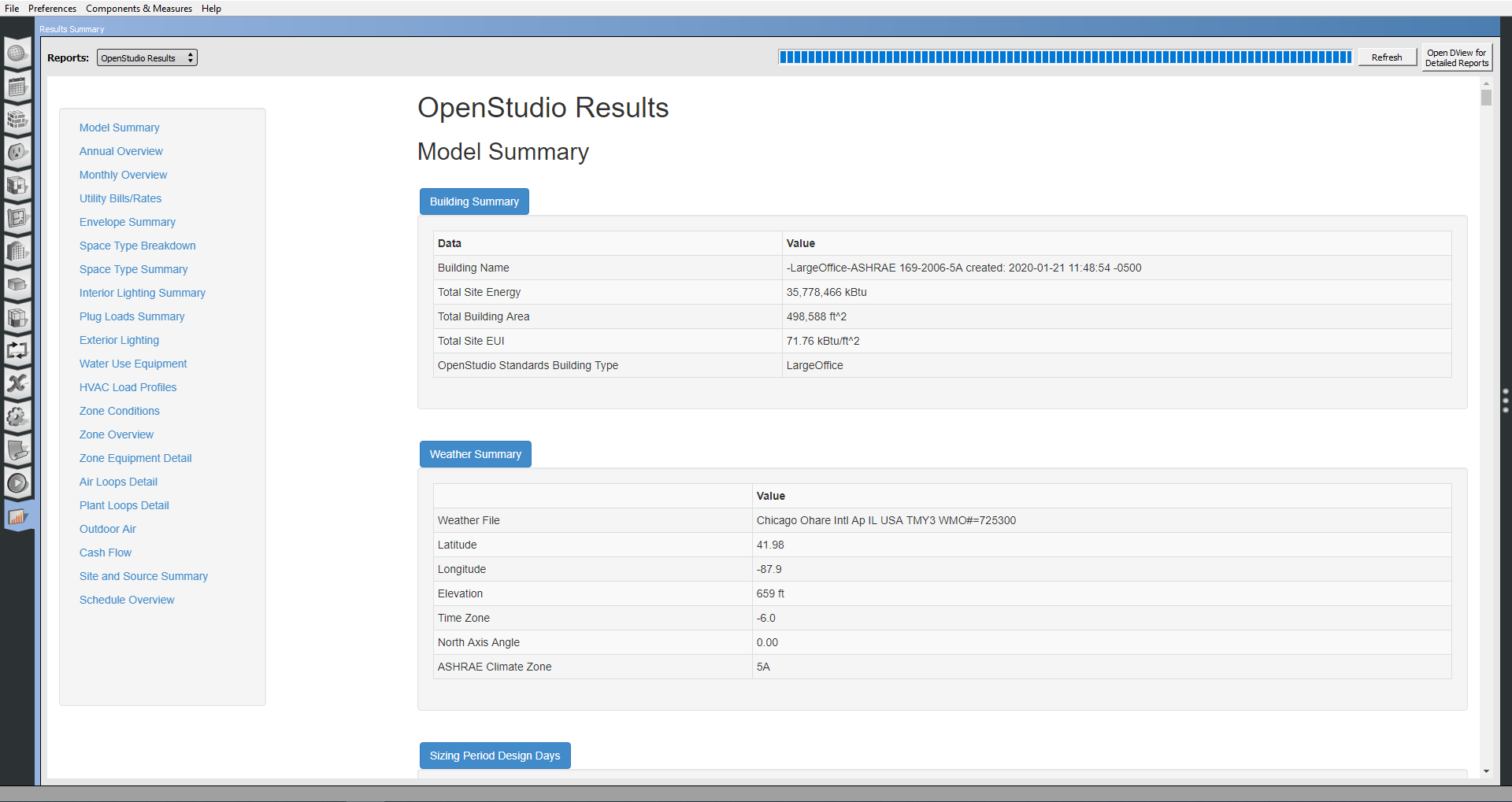The height and width of the screenshot is (802, 1512).
Task: Open the Preferences menu
Action: point(52,8)
